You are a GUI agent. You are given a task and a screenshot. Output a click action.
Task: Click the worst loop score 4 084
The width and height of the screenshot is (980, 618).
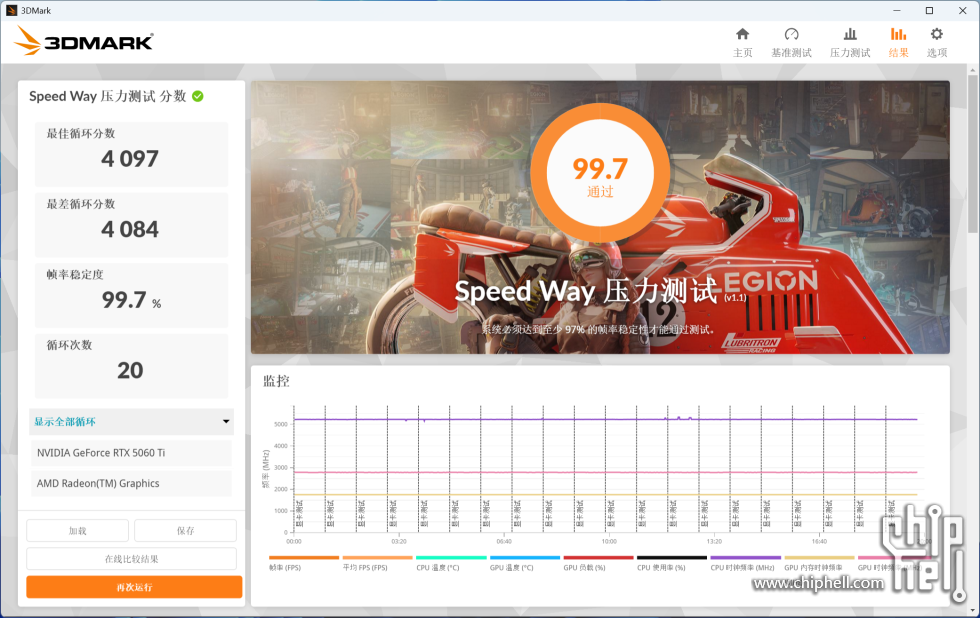(x=130, y=229)
